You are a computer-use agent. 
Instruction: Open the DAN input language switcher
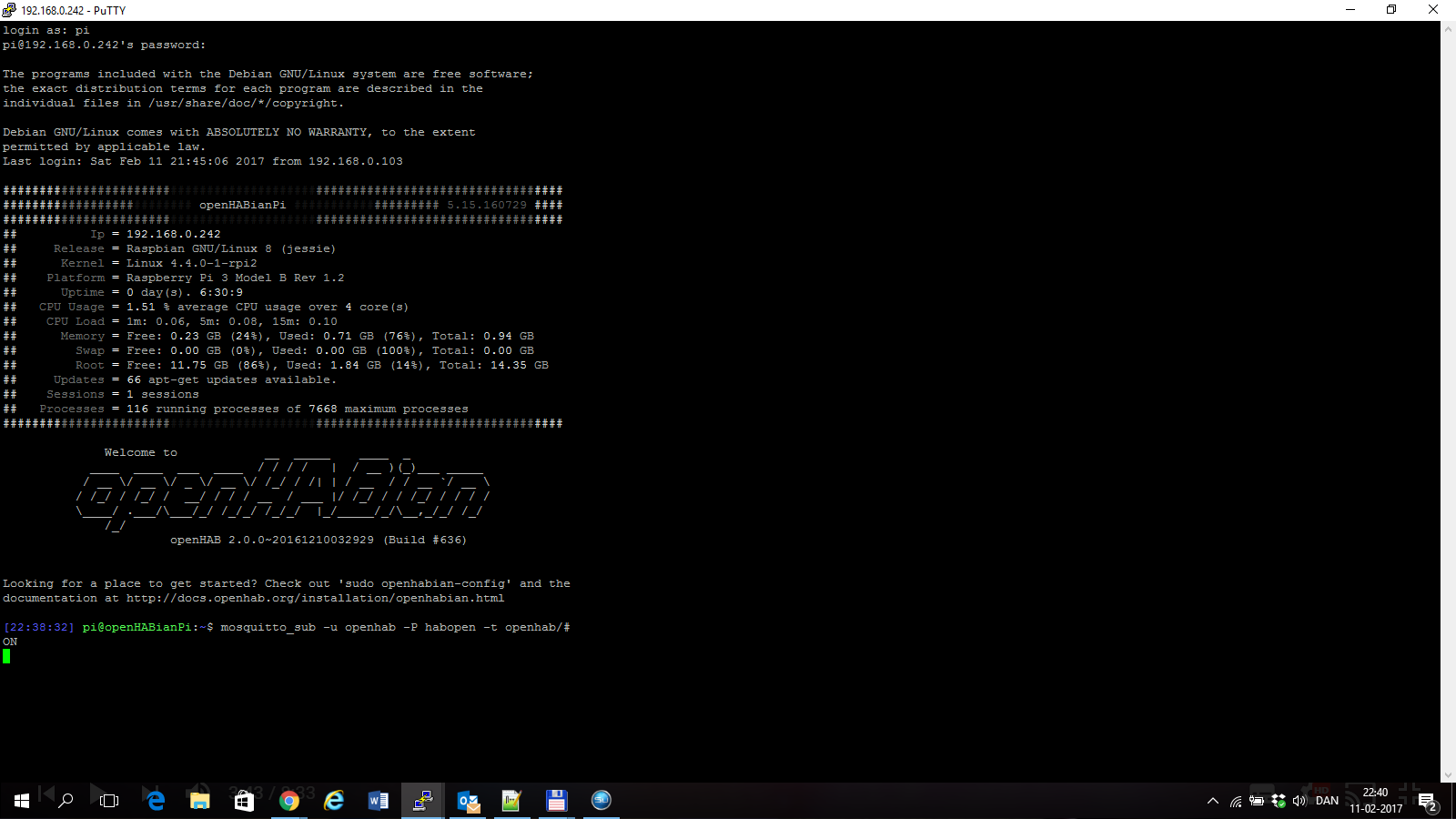(1327, 801)
